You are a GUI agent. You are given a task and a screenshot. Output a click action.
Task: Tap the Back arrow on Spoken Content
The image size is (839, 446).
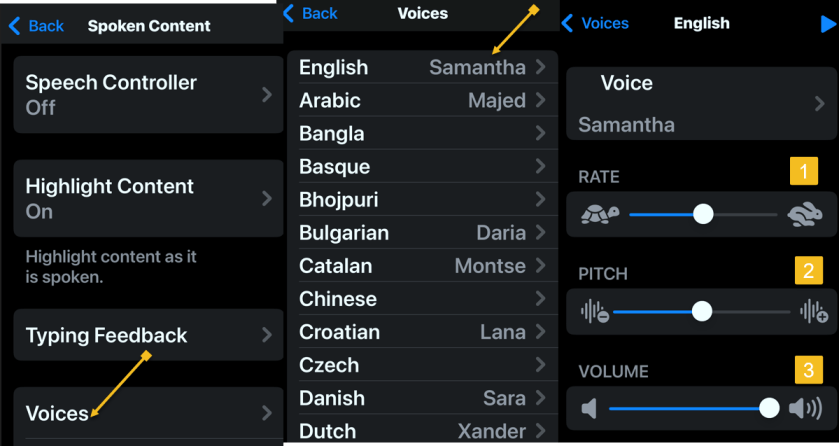point(36,26)
